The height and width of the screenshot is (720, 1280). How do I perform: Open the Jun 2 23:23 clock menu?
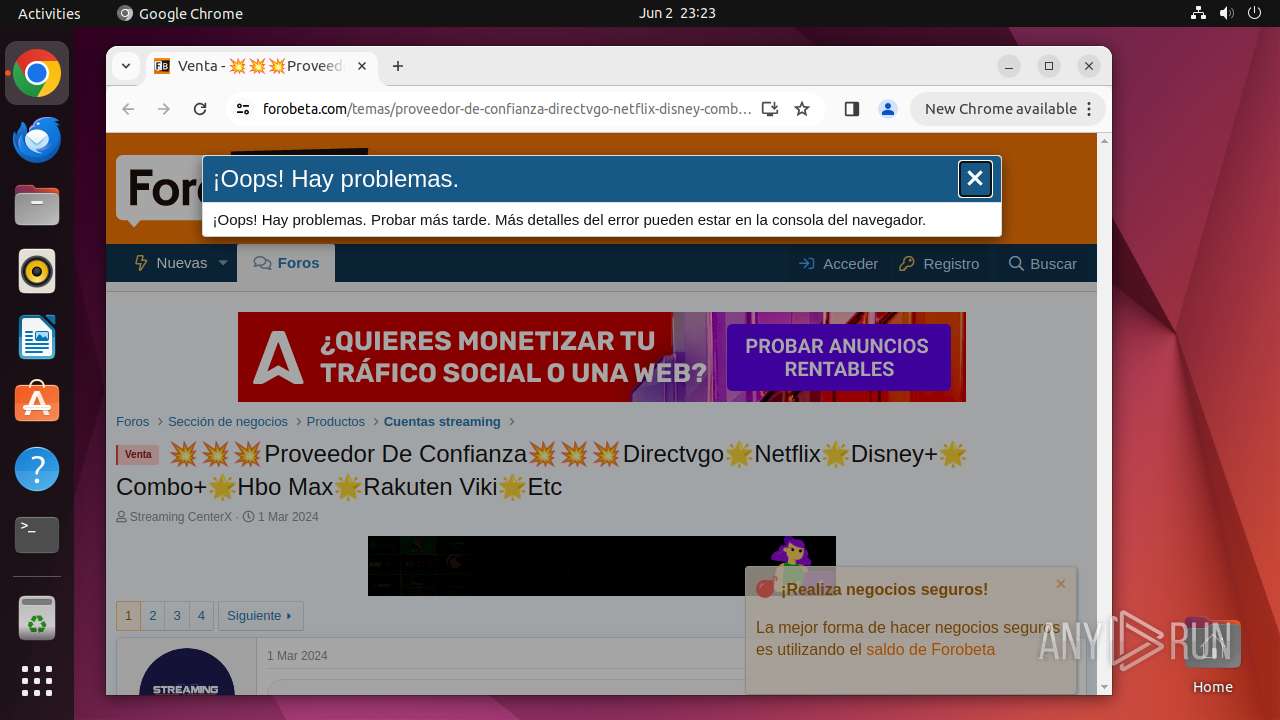[x=677, y=13]
